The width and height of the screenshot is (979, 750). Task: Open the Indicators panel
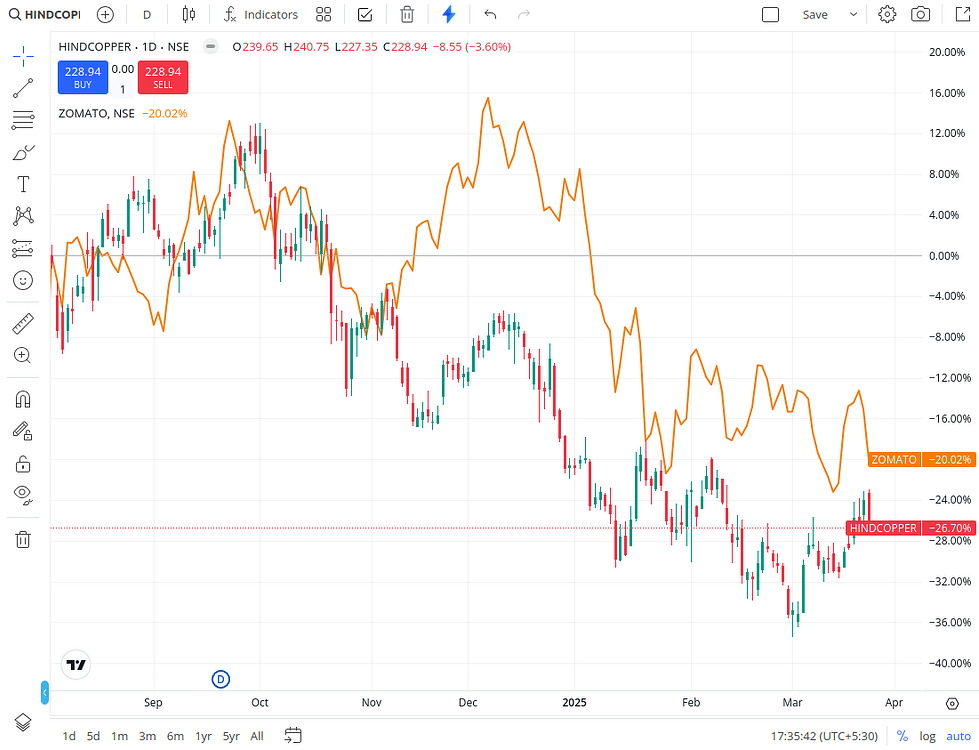click(260, 14)
